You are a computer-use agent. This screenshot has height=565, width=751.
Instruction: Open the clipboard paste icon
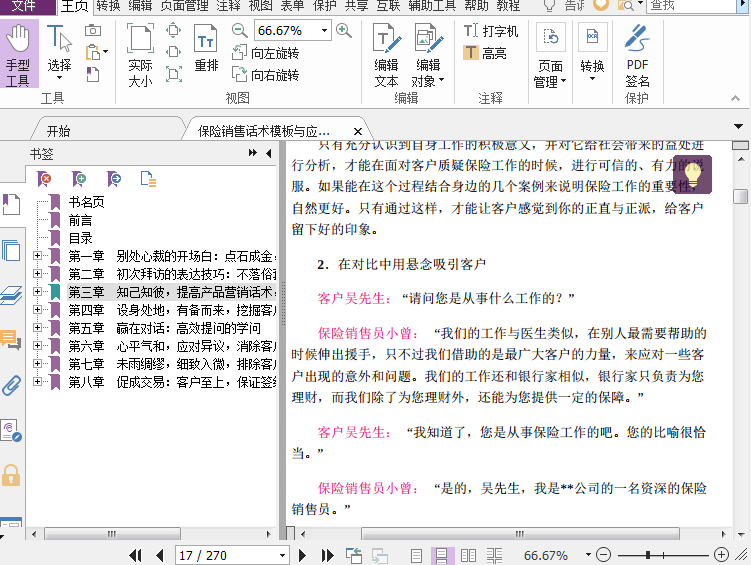[96, 52]
